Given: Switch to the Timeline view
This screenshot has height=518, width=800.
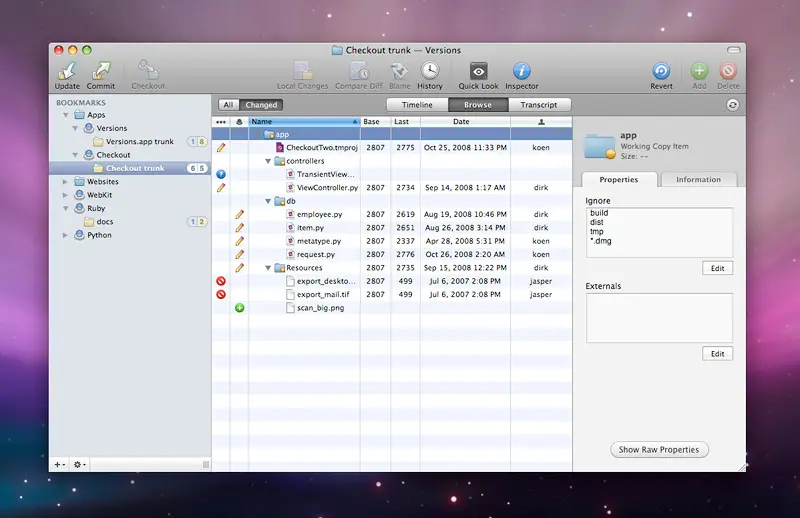Looking at the screenshot, I should [x=417, y=105].
